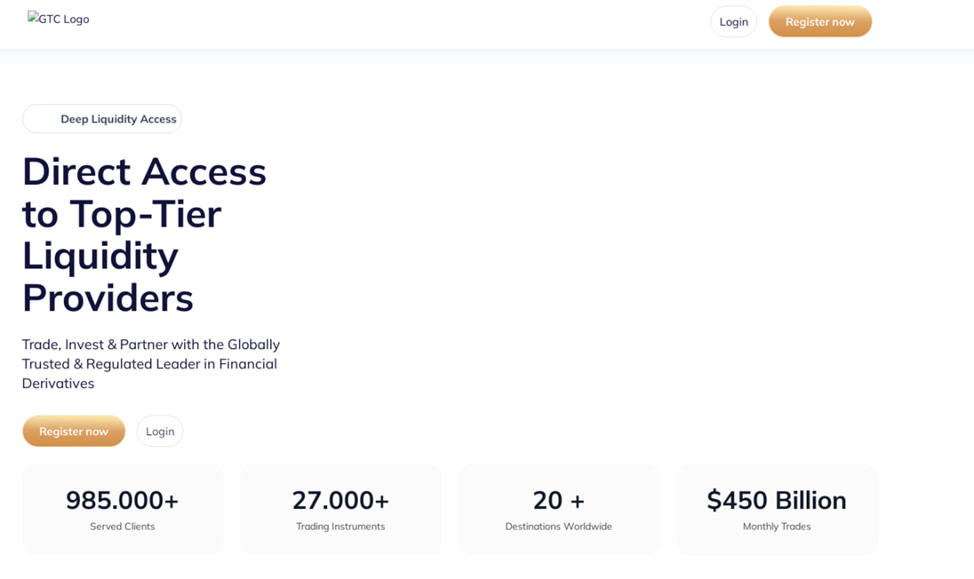Click the GTC Logo image
This screenshot has height=579, width=974.
click(x=58, y=19)
